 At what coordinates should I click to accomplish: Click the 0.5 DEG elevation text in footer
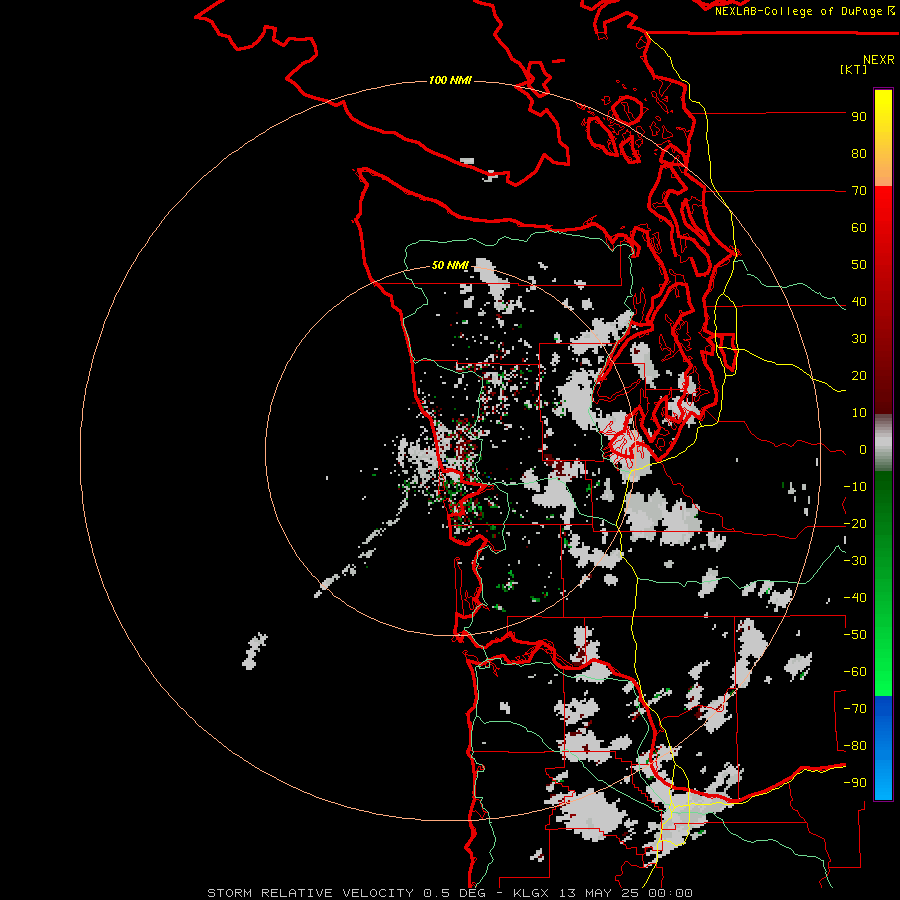[454, 893]
